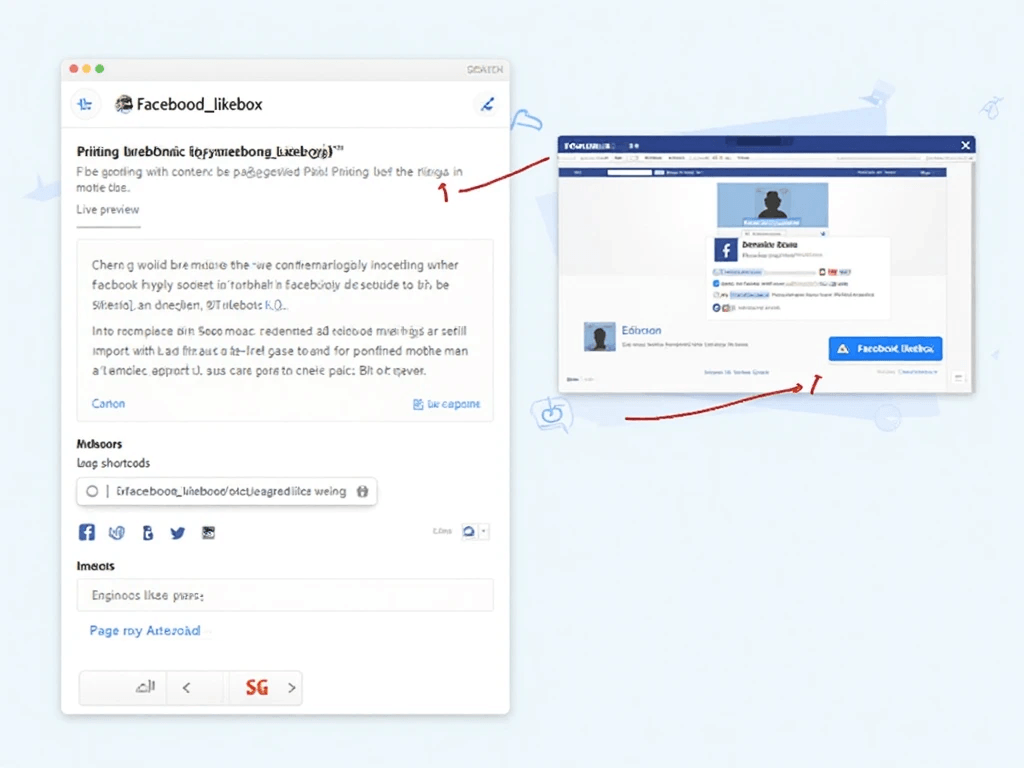This screenshot has width=1024, height=768.
Task: Open the Live preview tab
Action: 108,210
